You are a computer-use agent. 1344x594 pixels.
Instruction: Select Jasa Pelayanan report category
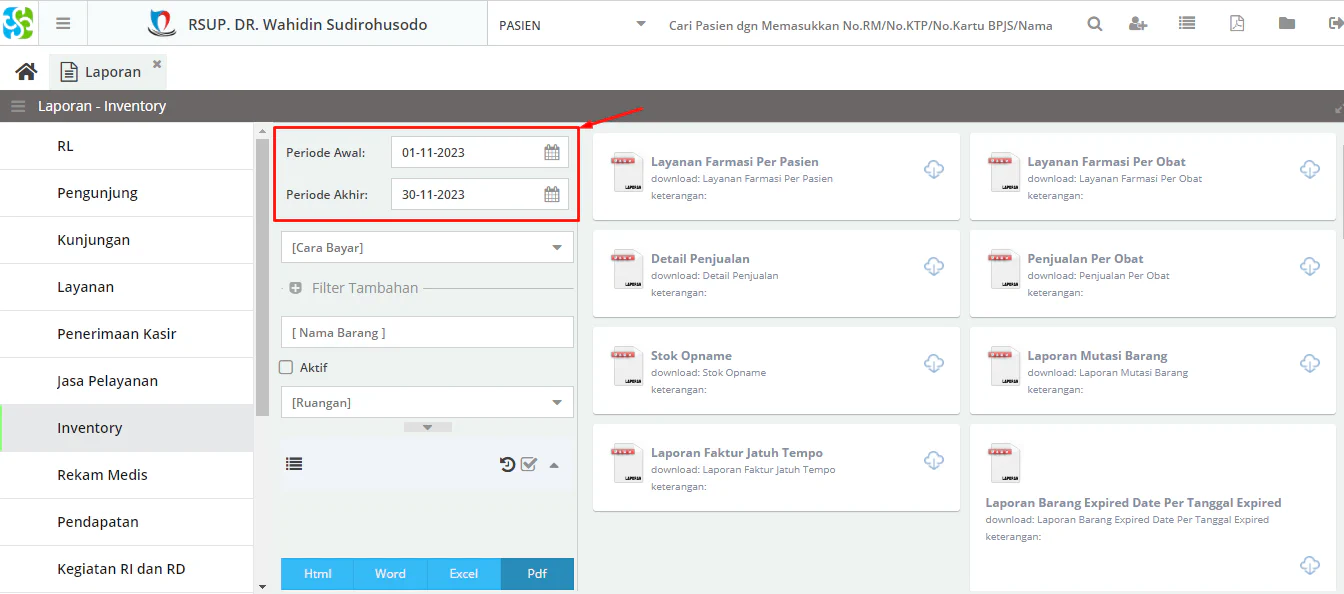pos(126,381)
